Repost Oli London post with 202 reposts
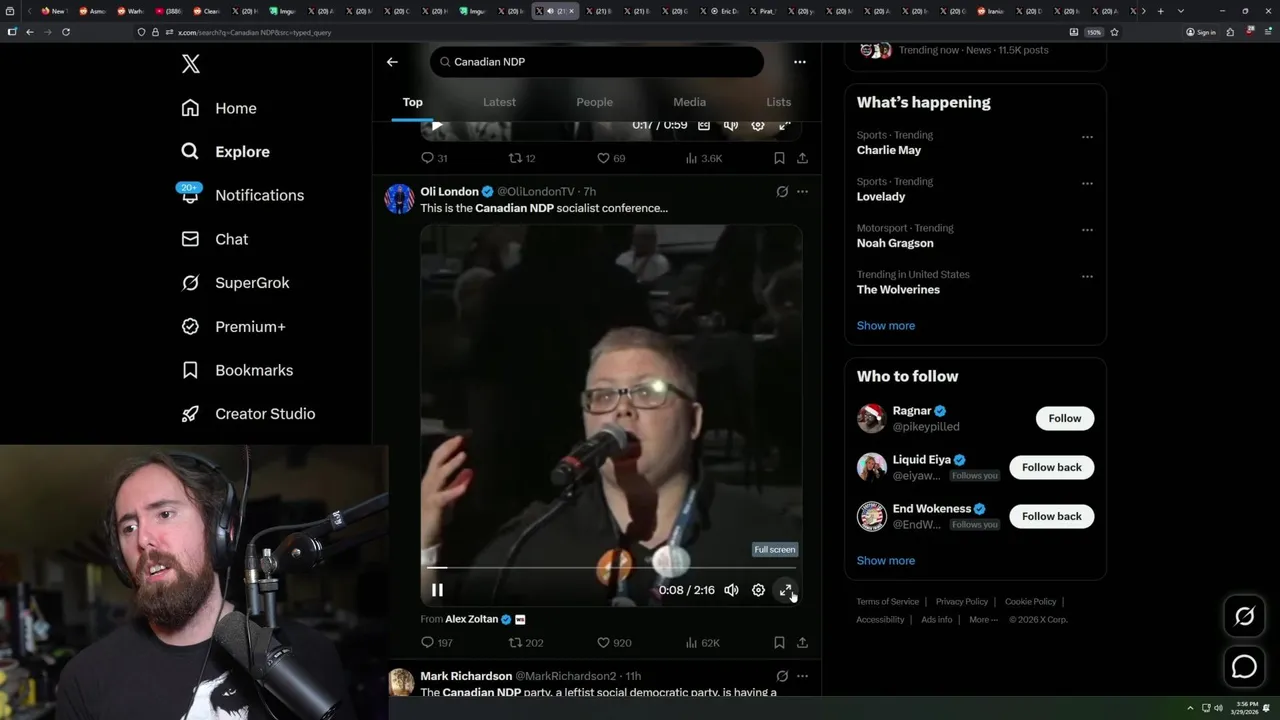Viewport: 1280px width, 720px height. pos(526,643)
